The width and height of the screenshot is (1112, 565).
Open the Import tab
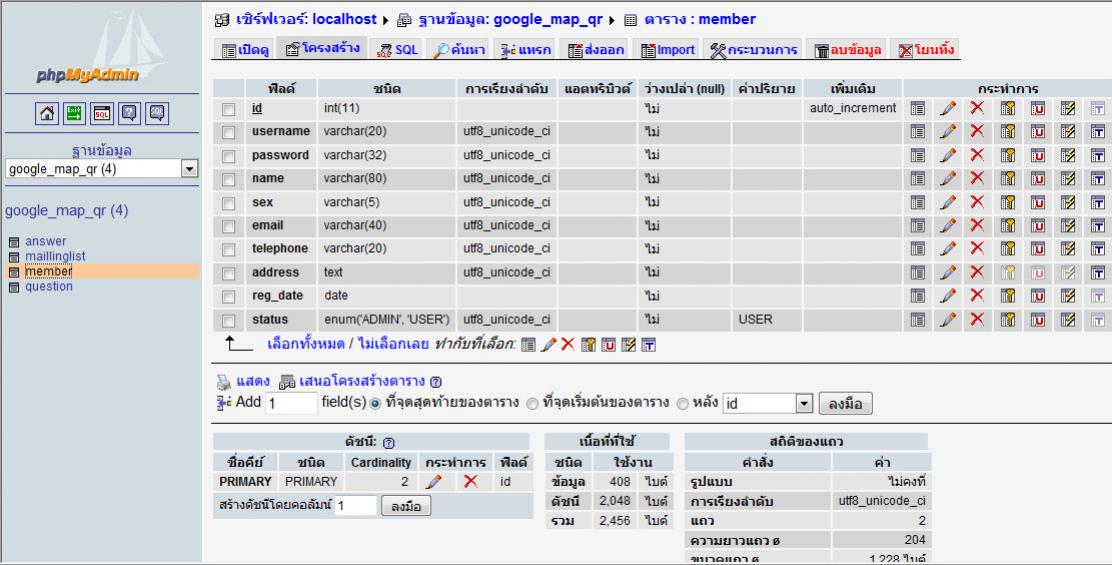[x=667, y=50]
